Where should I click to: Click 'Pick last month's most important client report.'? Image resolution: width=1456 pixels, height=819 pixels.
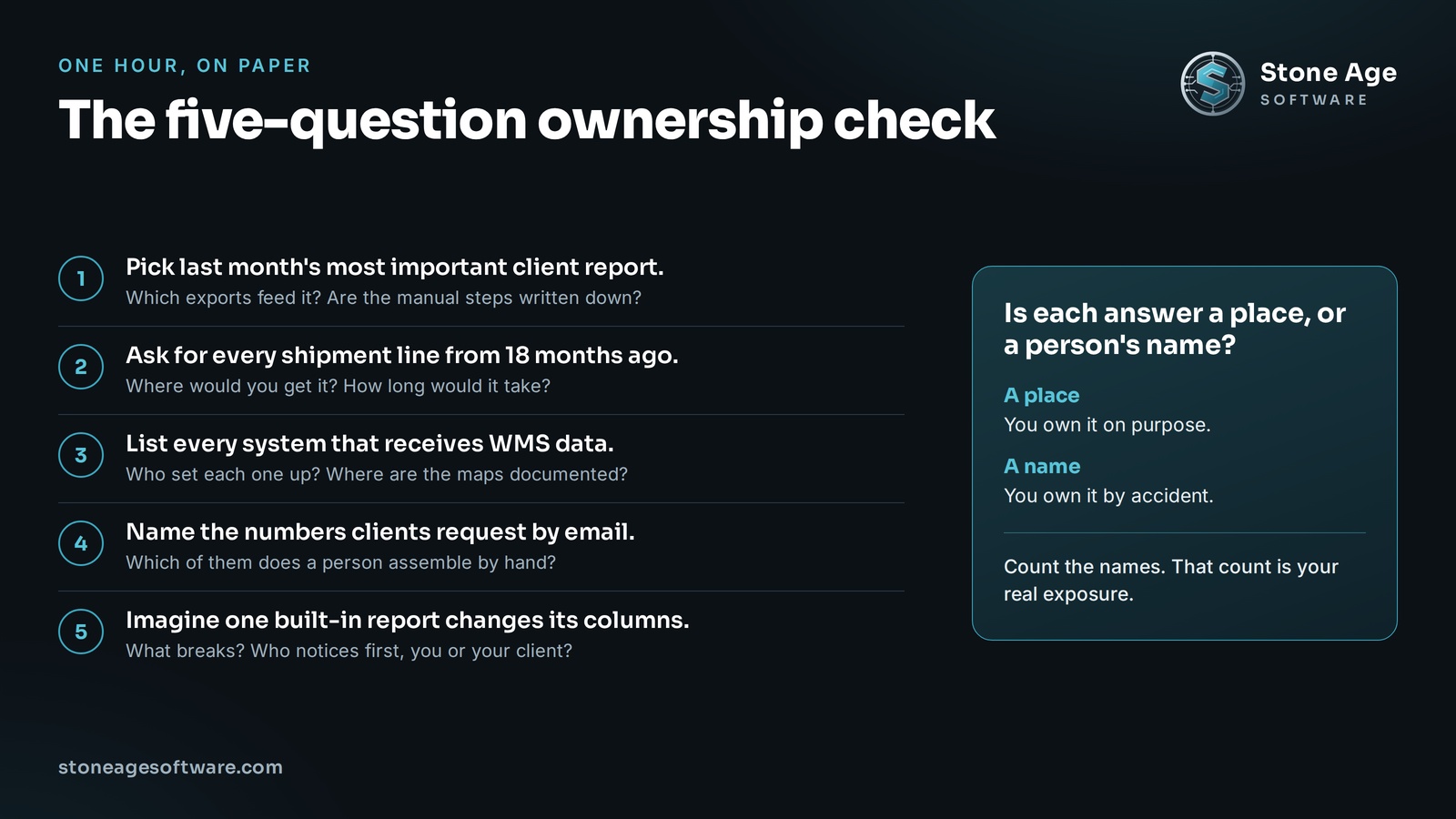click(395, 267)
